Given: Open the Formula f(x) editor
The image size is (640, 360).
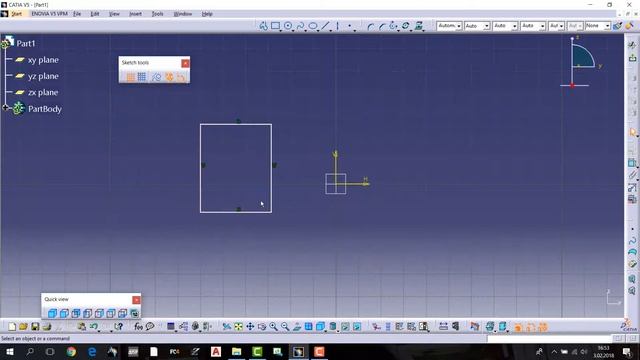Looking at the screenshot, I should click(x=138, y=327).
